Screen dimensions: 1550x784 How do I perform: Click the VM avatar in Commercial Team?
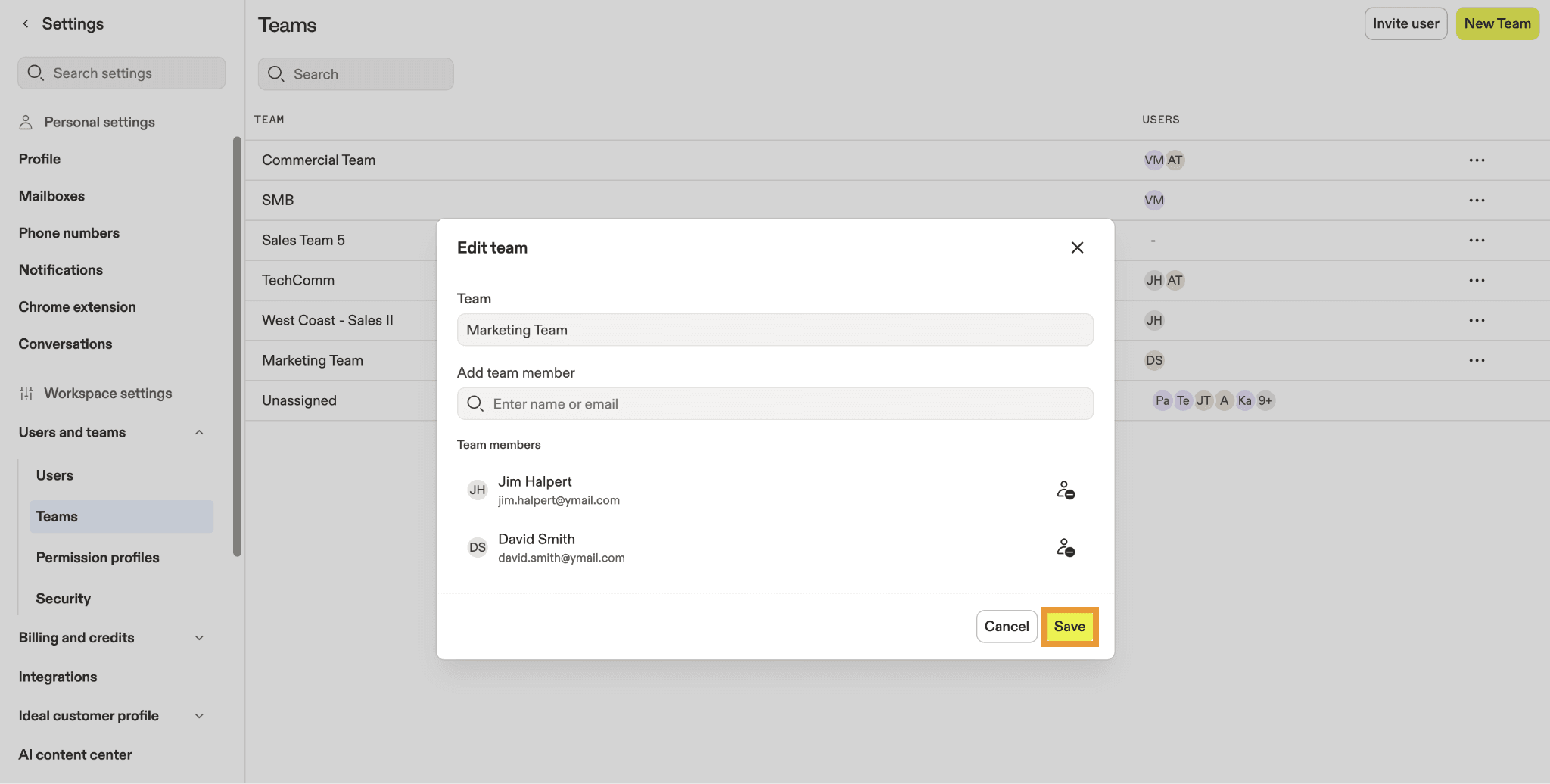click(1153, 160)
